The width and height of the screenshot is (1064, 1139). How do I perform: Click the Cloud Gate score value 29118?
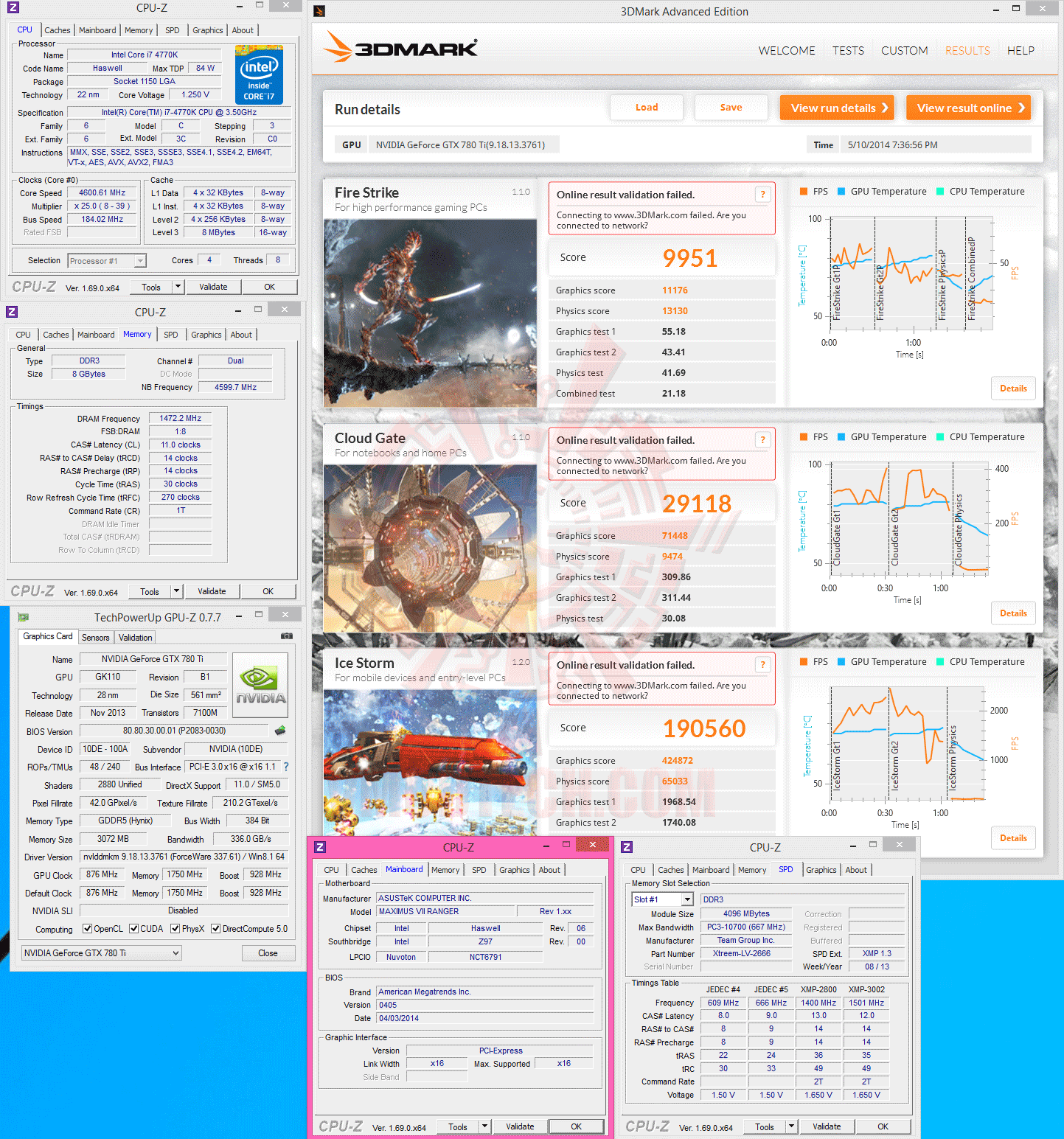click(x=697, y=504)
